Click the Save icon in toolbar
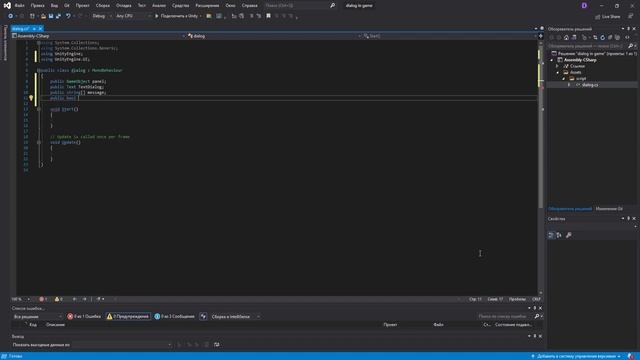Screen dimensions: 640x360 51,16
